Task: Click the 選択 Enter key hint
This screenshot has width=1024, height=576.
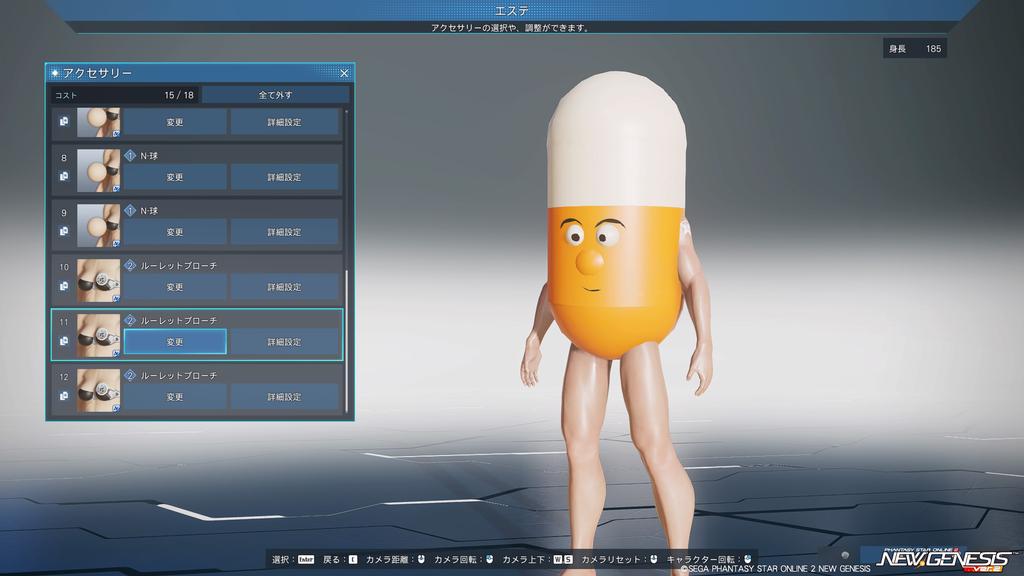Action: [306, 560]
